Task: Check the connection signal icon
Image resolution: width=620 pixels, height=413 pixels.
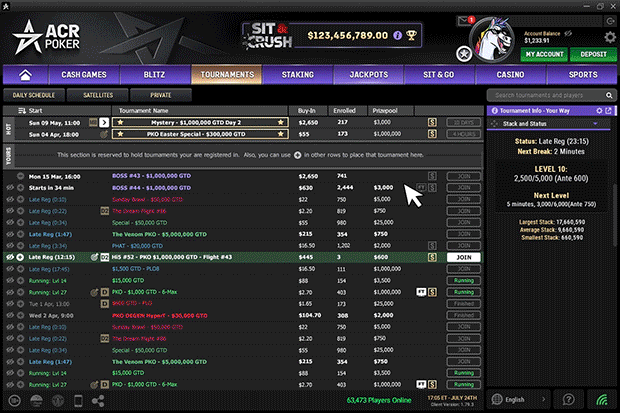Action: [602, 400]
